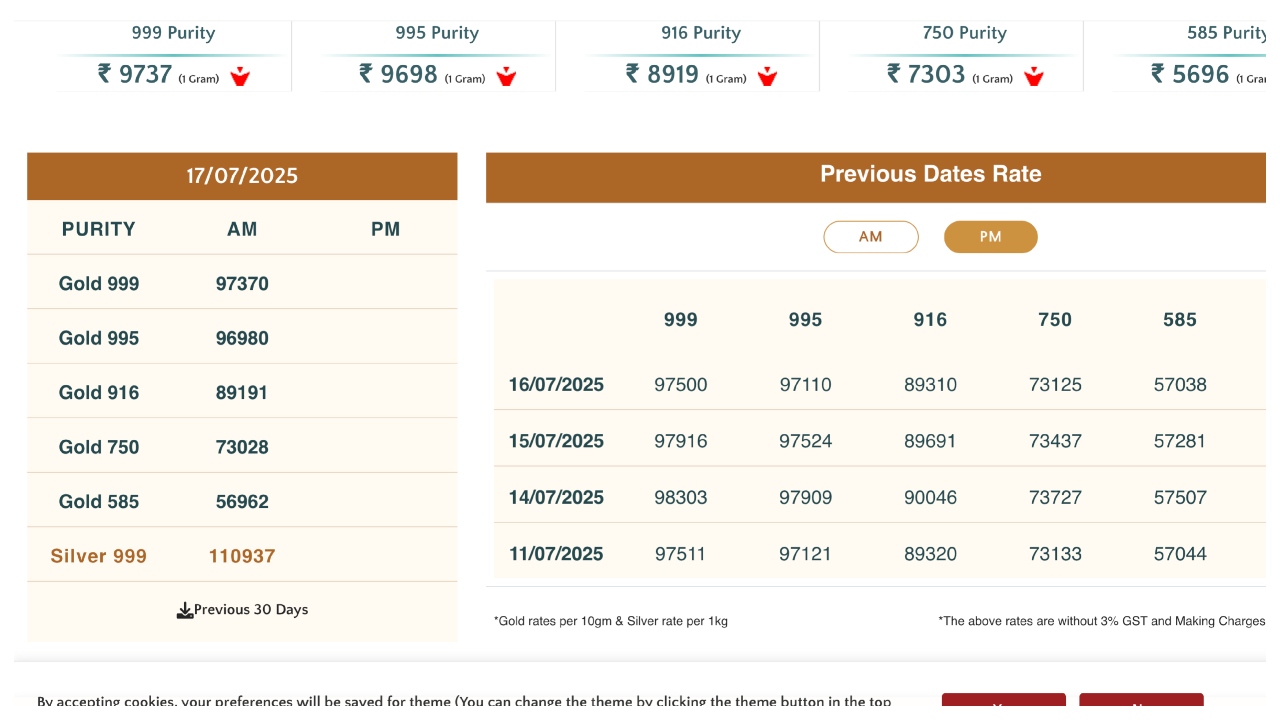Click the left cookie banner button
The image size is (1280, 720).
(1003, 704)
